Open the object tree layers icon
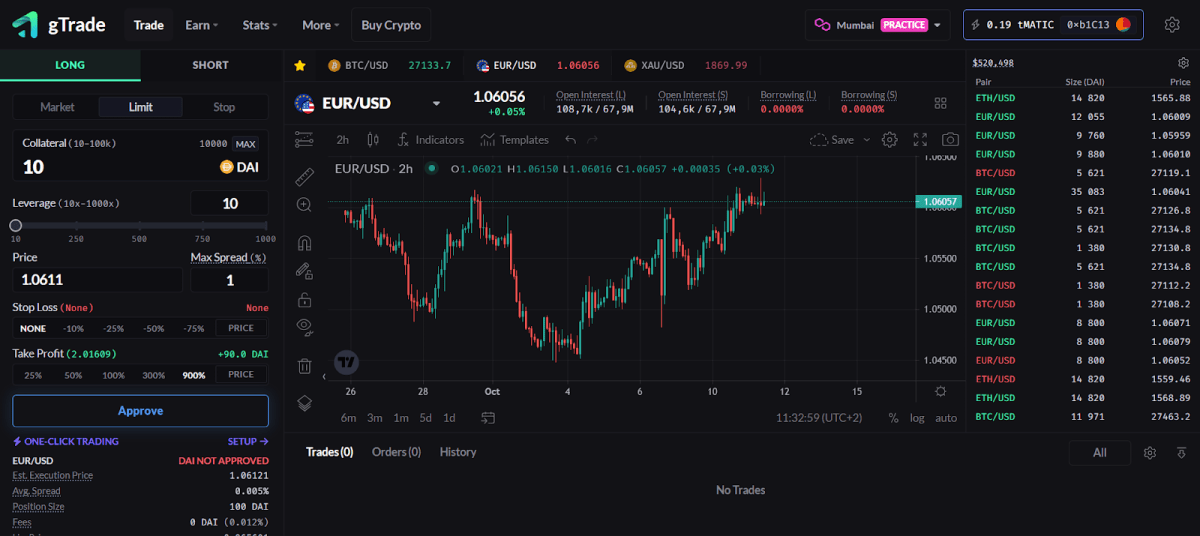Image resolution: width=1200 pixels, height=536 pixels. [x=304, y=404]
